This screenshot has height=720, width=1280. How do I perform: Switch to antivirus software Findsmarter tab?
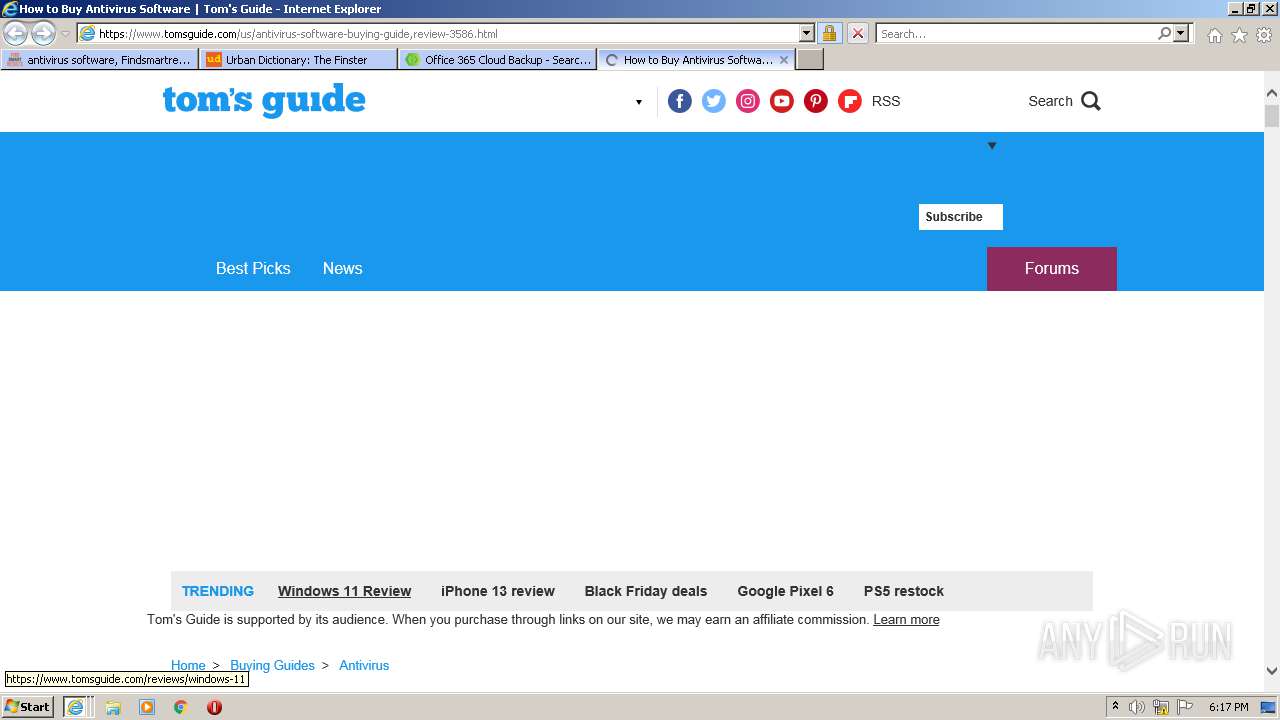pos(99,60)
